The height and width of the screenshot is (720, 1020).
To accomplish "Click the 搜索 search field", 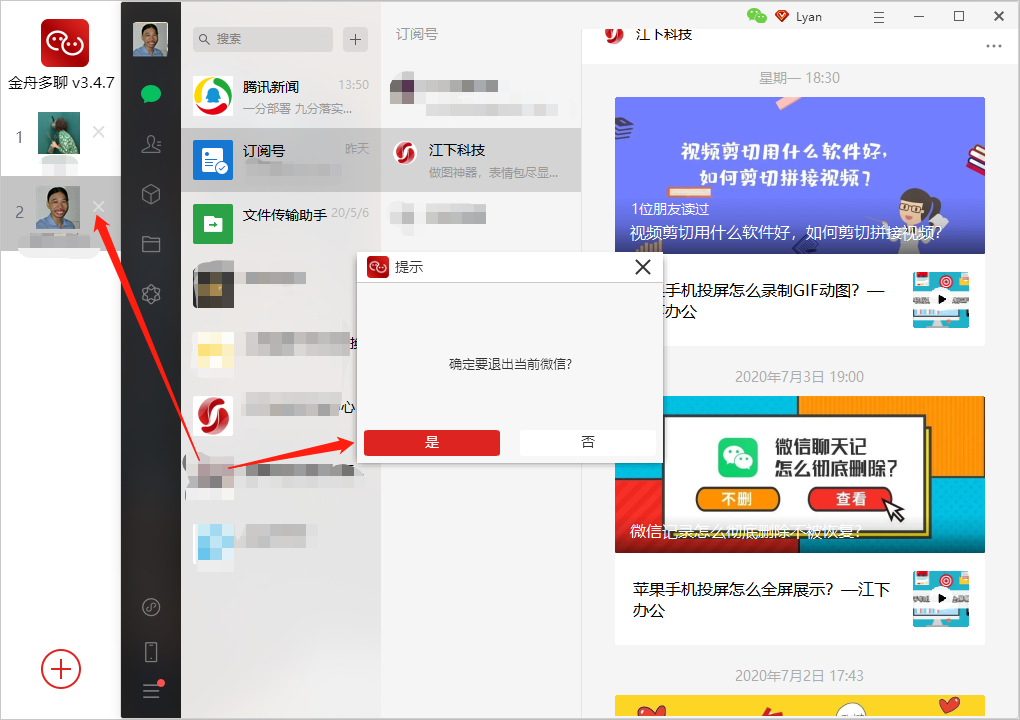I will [x=263, y=39].
